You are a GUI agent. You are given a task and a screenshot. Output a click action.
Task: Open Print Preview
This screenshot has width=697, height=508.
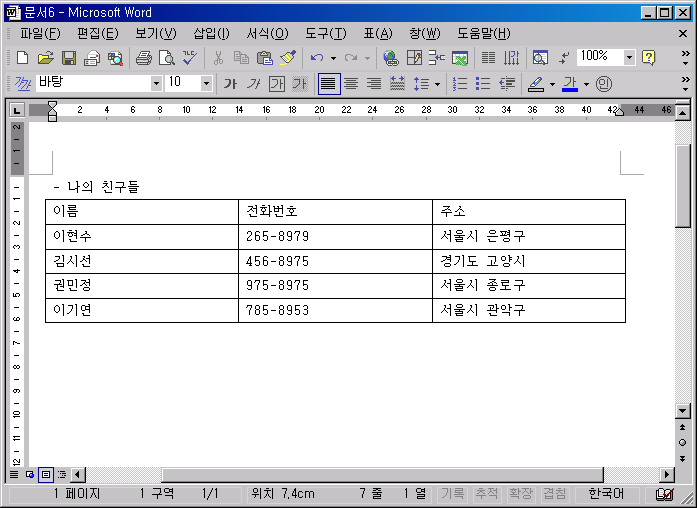167,58
